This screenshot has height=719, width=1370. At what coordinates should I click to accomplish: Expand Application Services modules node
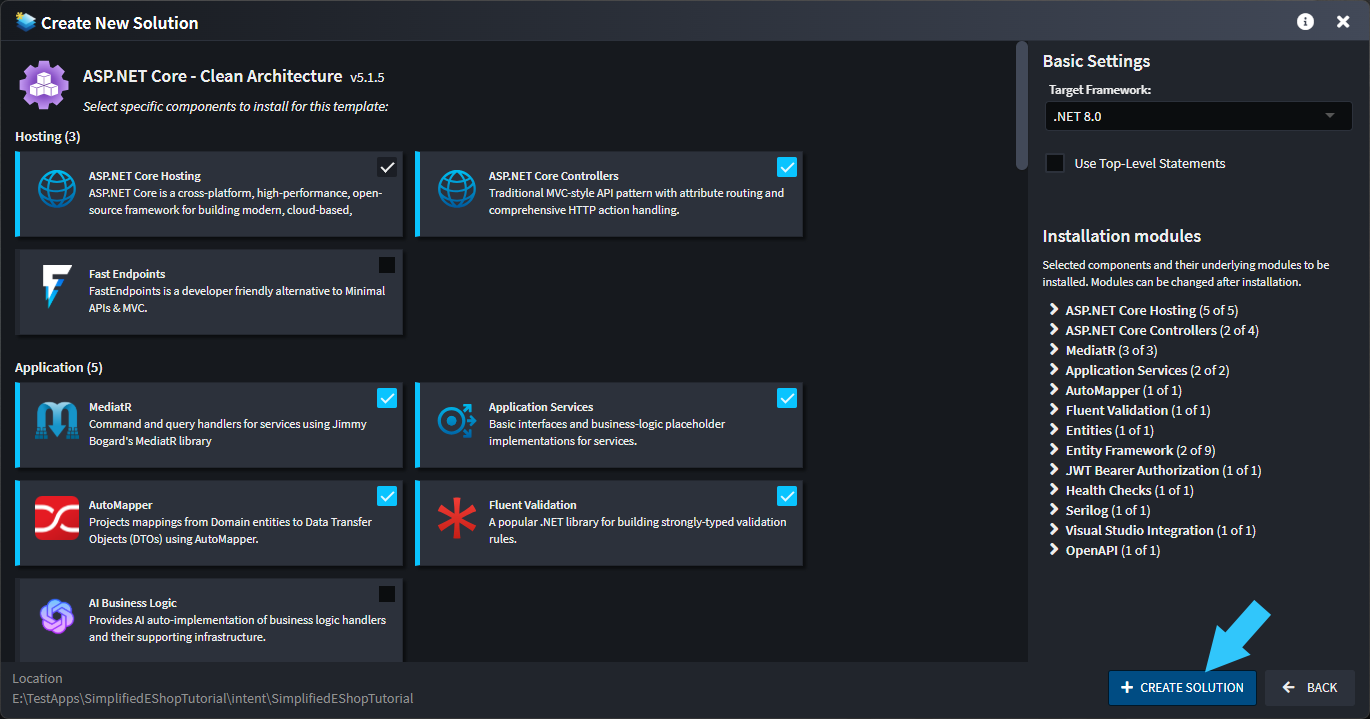coord(1054,370)
